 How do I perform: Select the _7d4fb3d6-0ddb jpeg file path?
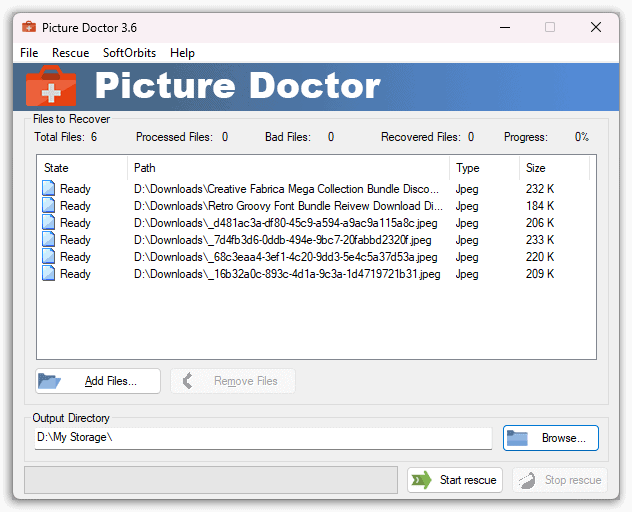pos(283,240)
